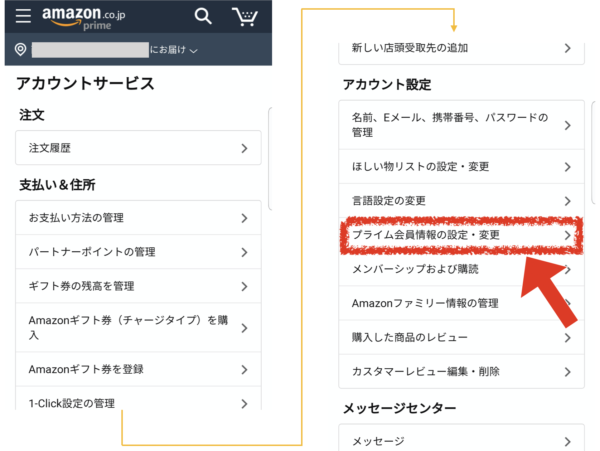Open Amazonギフト券を登録
Viewport: 600px width, 451px height.
[138, 369]
